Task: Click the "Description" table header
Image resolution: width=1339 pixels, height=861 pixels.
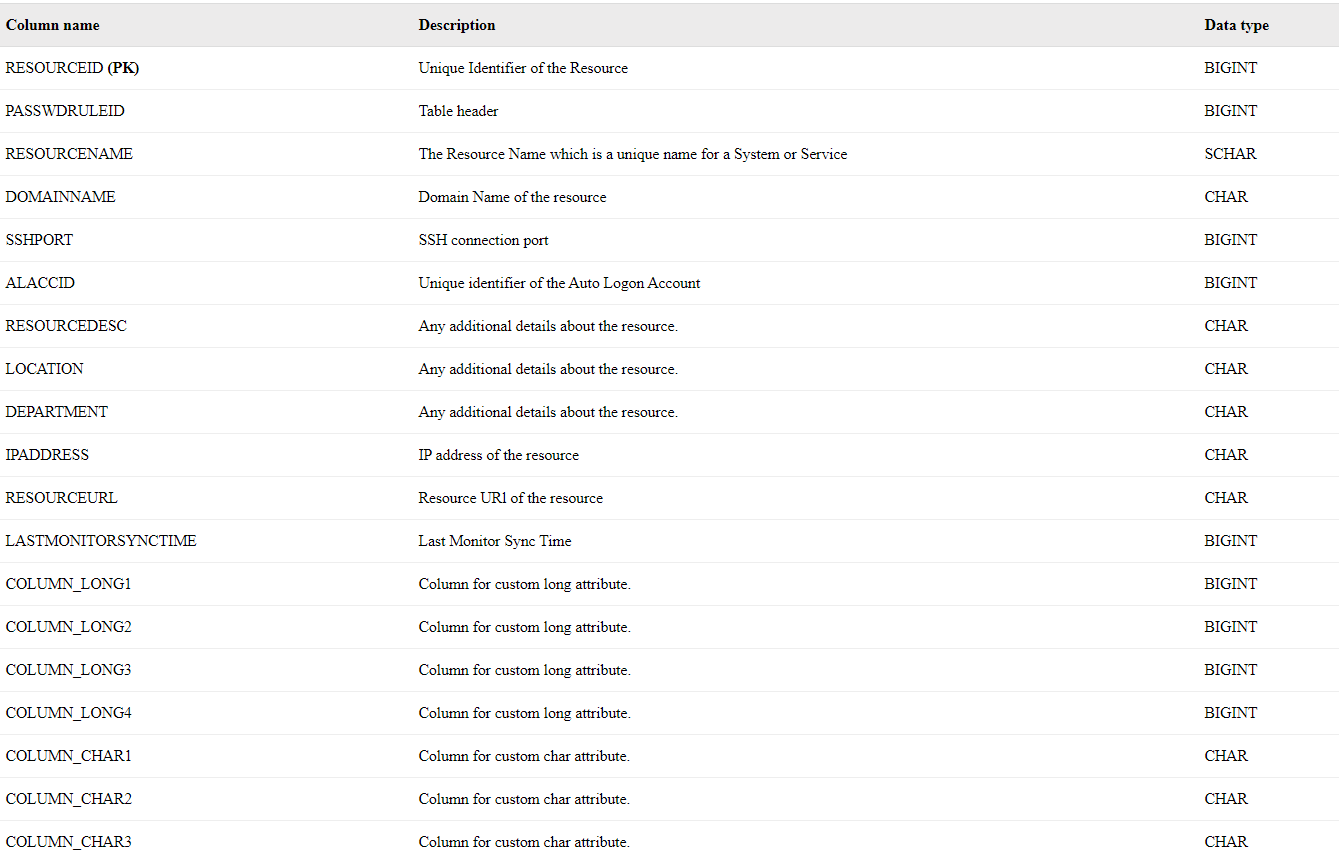Action: click(457, 25)
